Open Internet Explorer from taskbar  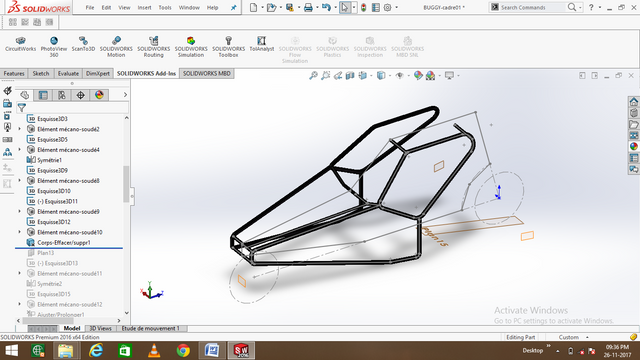point(96,351)
